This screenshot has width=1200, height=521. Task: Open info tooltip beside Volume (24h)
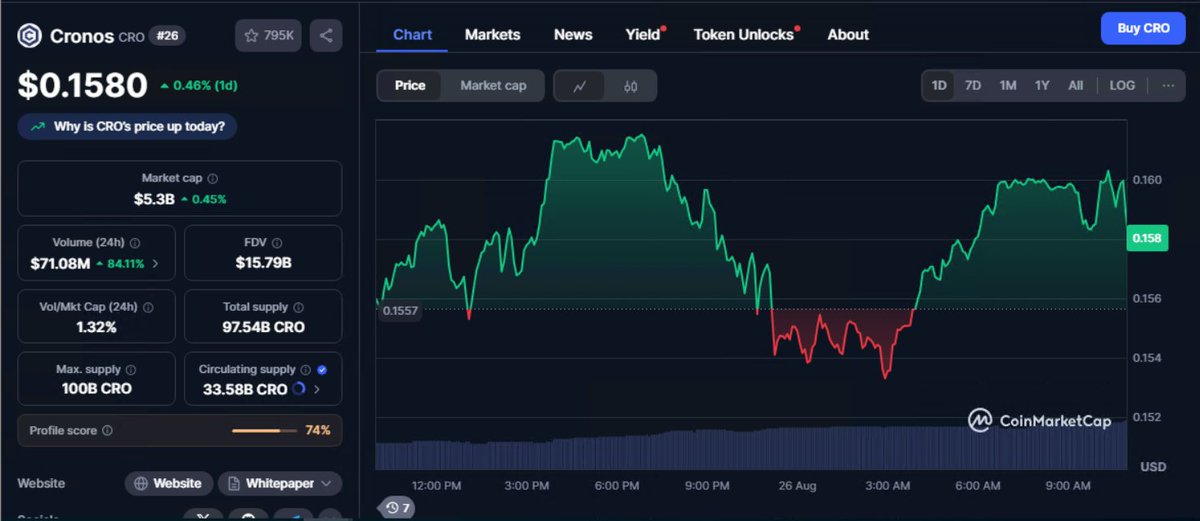click(x=135, y=242)
